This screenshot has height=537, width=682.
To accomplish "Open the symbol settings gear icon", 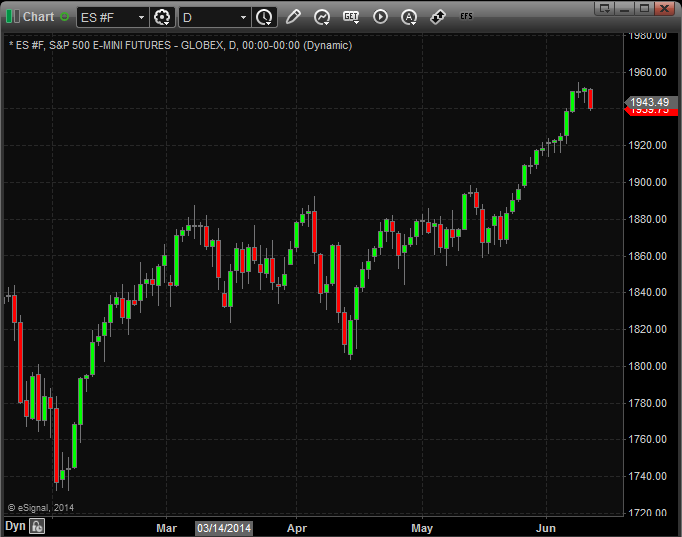I will coord(162,17).
